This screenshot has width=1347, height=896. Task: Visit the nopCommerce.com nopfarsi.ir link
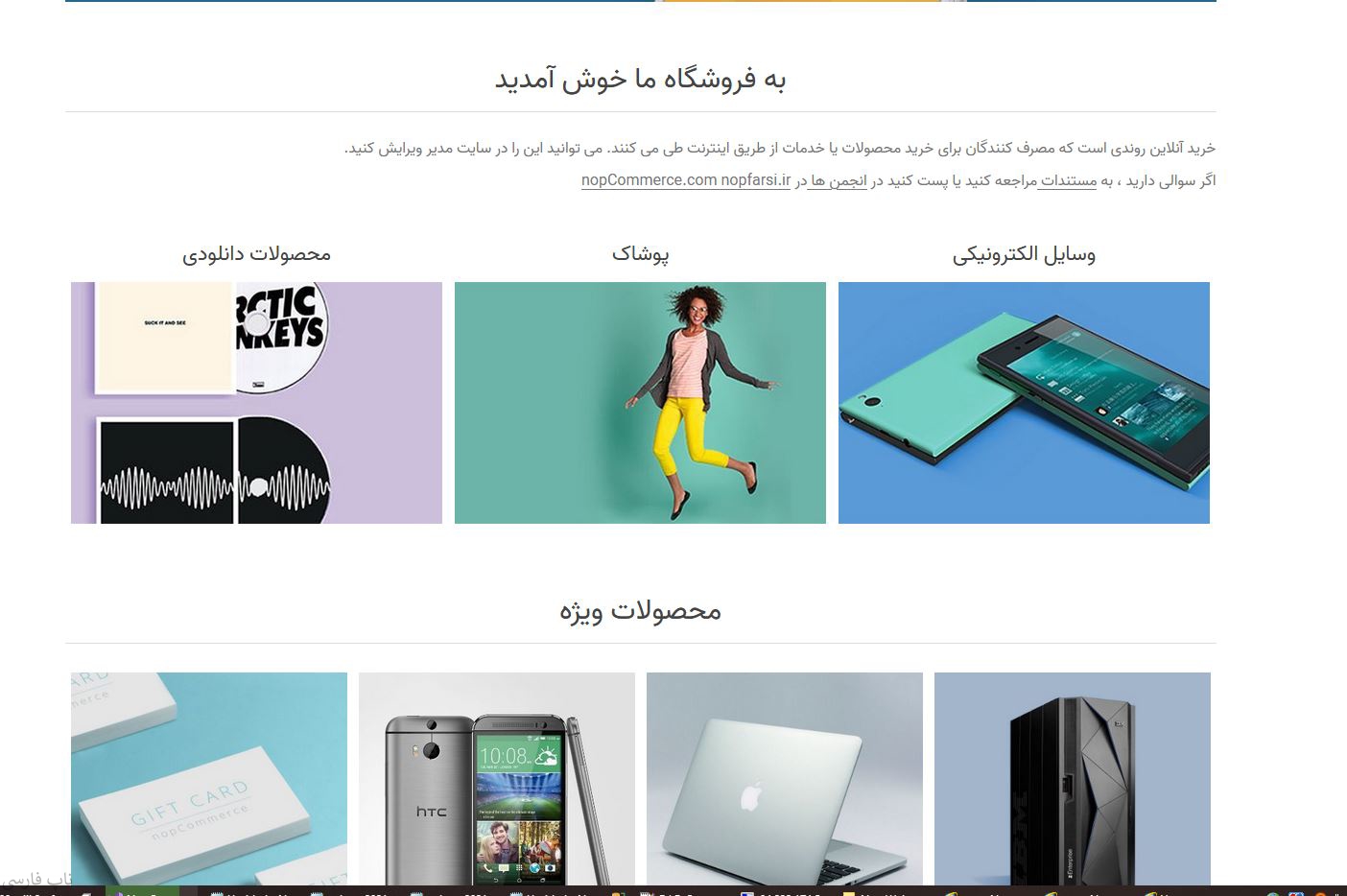tap(686, 180)
